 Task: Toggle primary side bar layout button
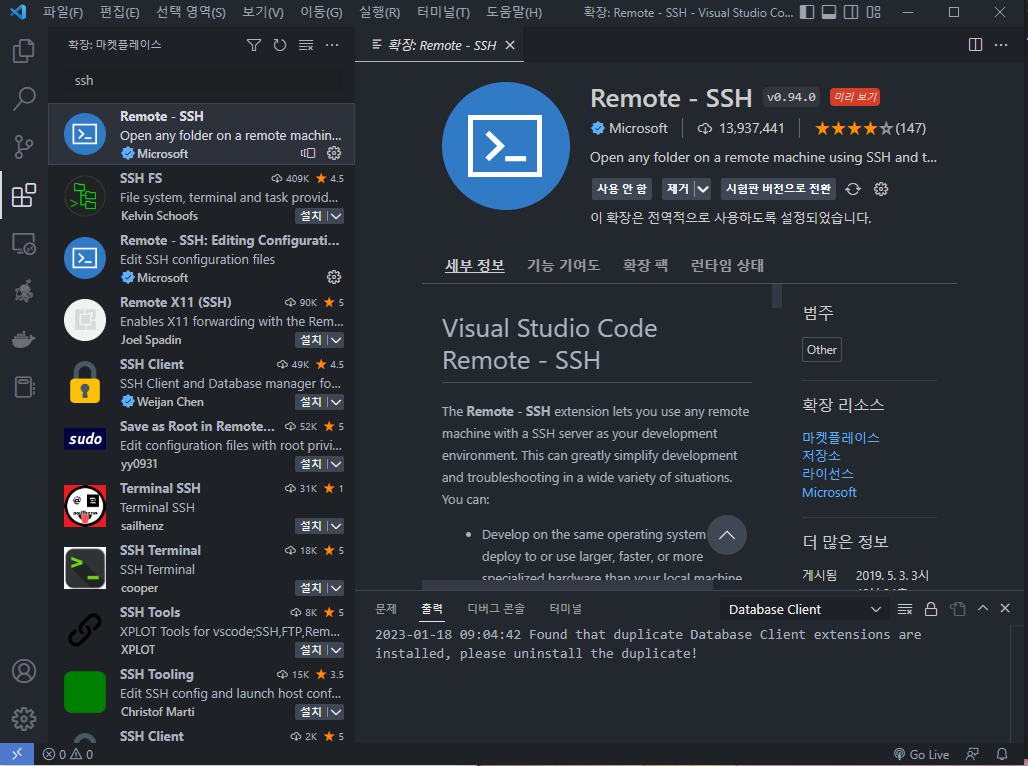[x=807, y=12]
